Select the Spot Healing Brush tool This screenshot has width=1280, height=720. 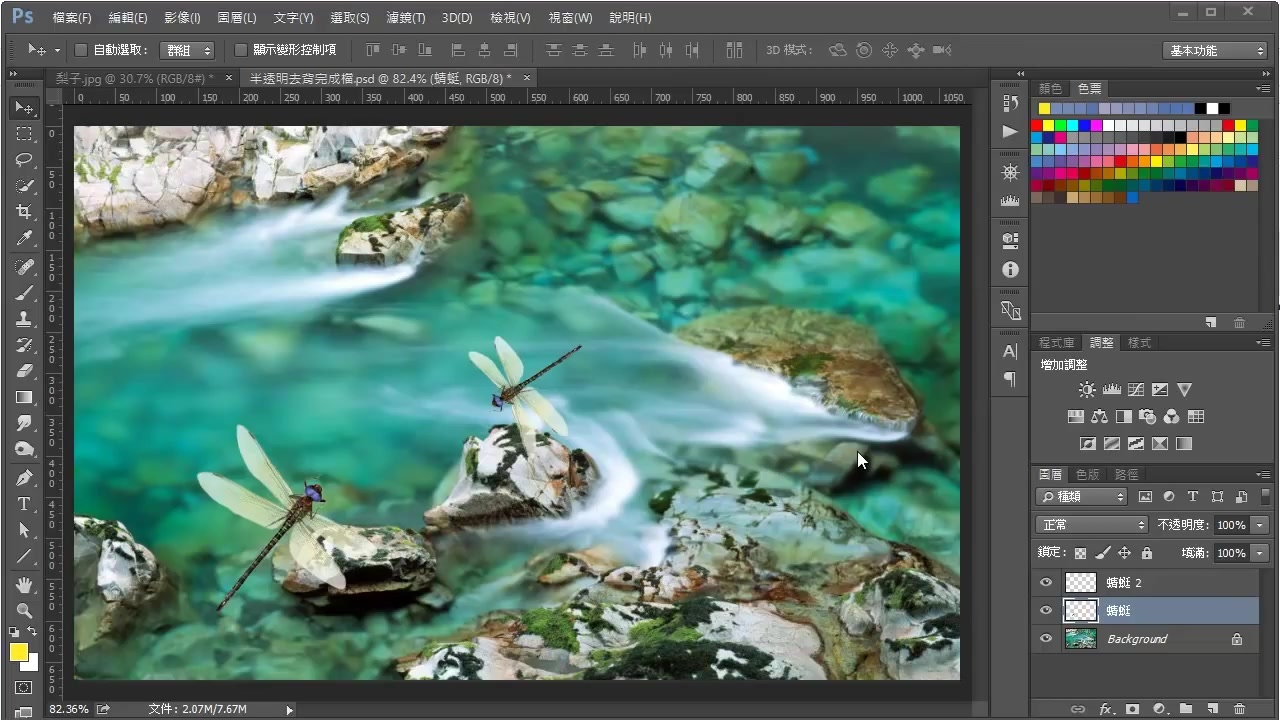[x=25, y=267]
